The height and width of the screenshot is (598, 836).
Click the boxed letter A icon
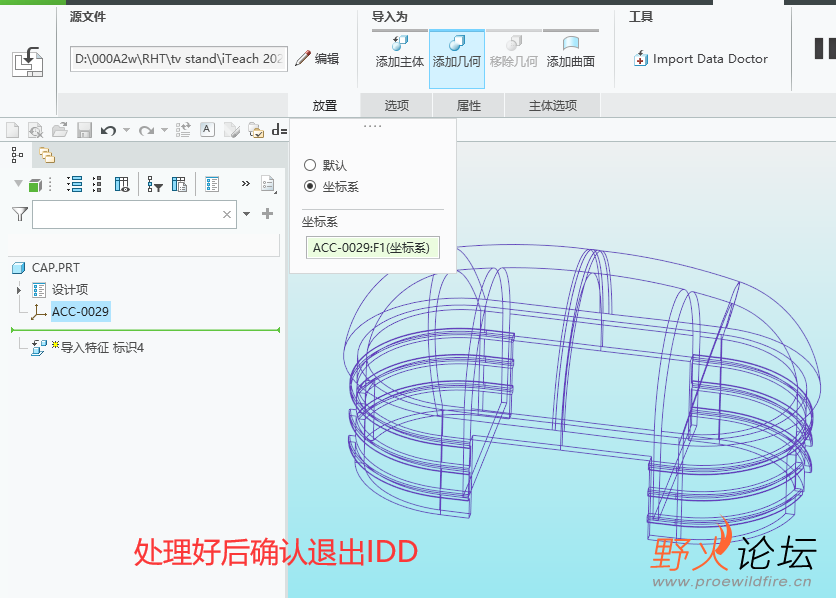[x=207, y=130]
